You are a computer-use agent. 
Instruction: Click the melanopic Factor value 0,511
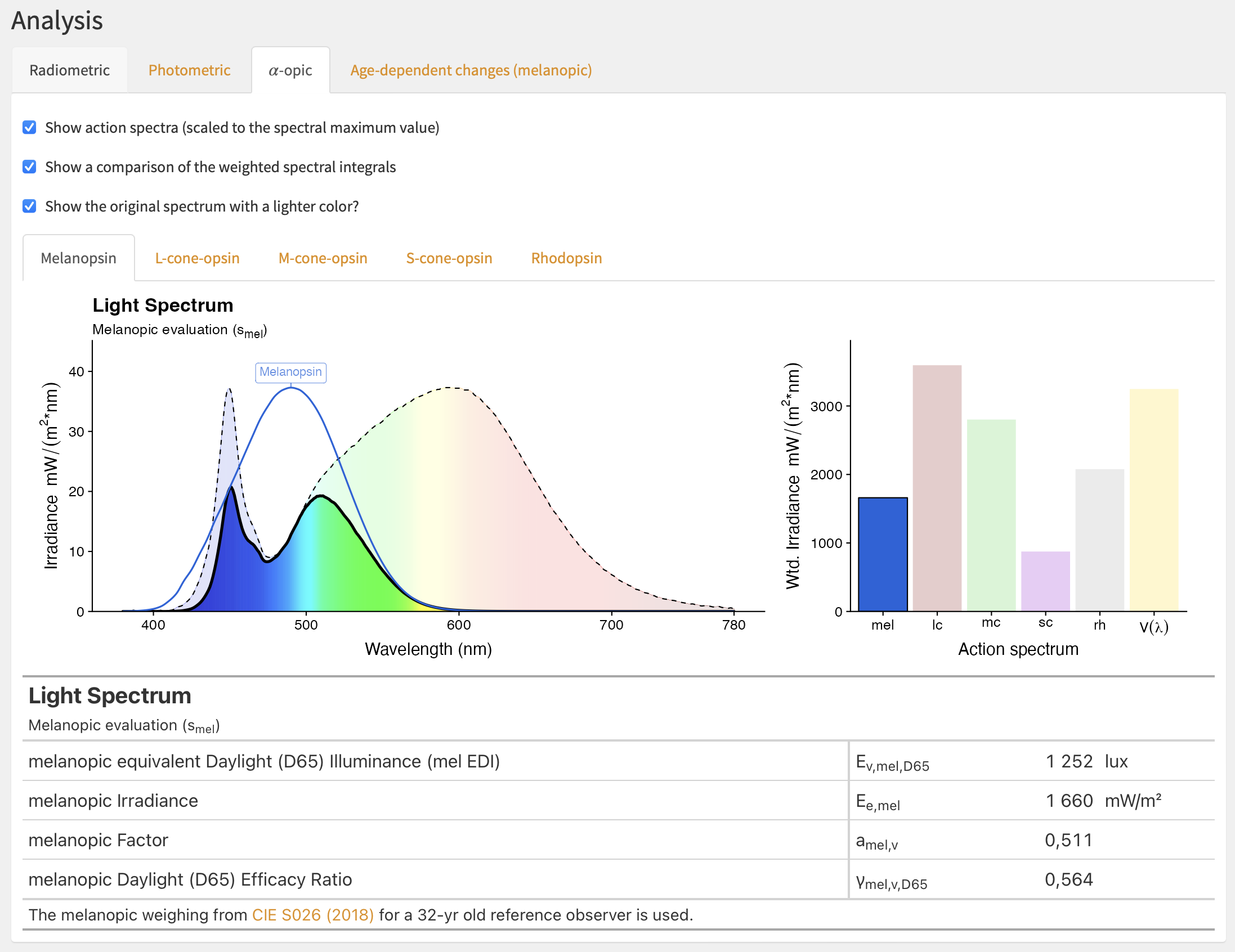click(1068, 840)
